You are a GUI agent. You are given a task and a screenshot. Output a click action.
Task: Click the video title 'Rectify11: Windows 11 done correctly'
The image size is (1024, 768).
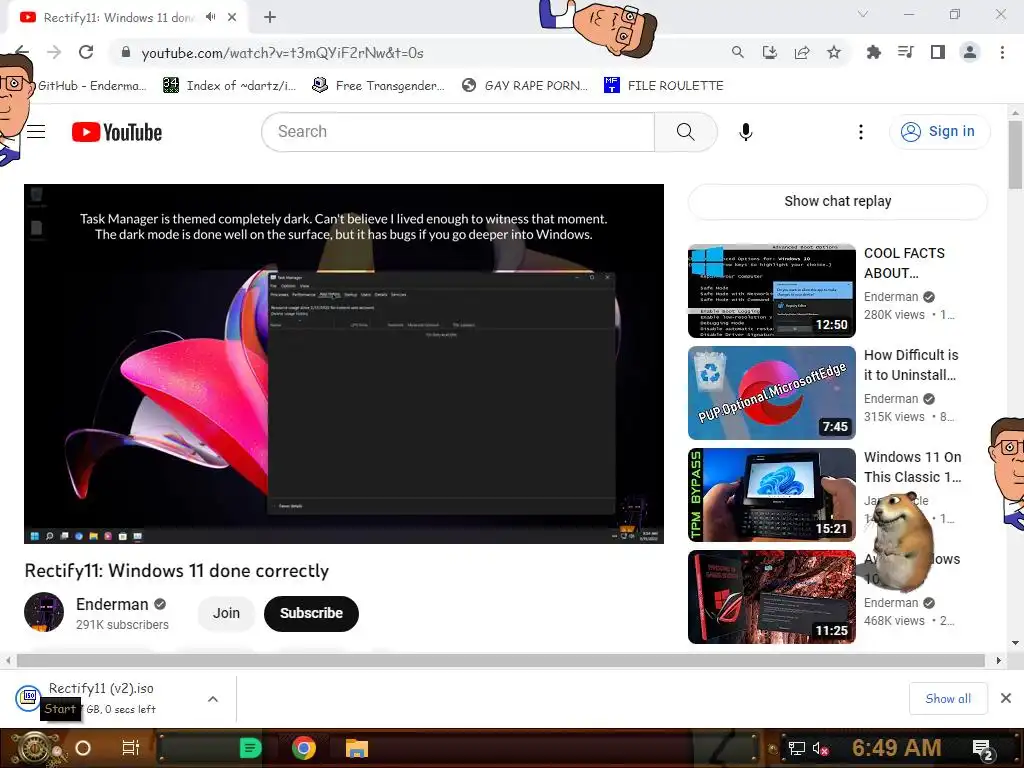[x=176, y=571]
